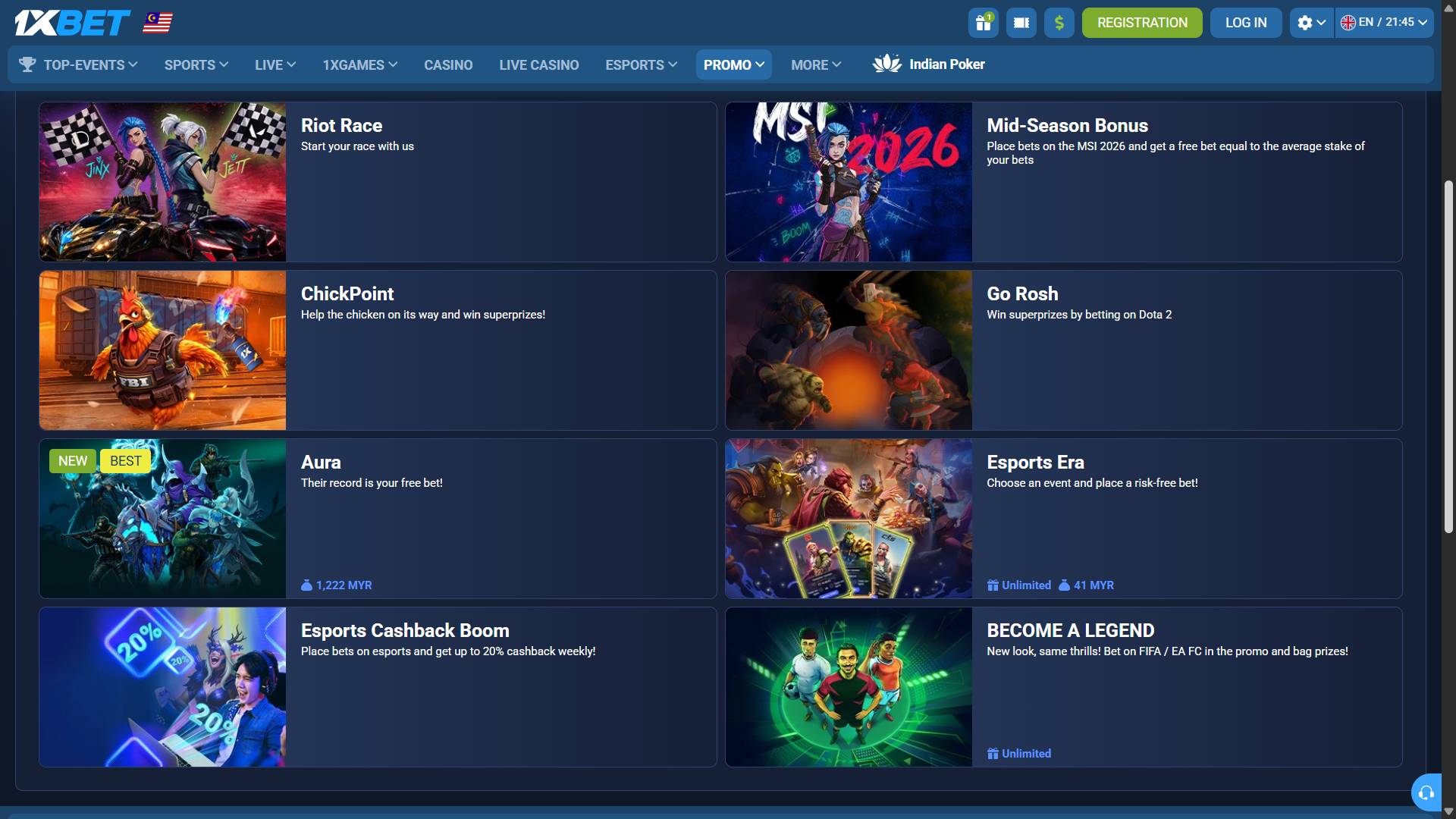This screenshot has height=819, width=1456.
Task: Open the Esports Era promo title
Action: pos(1035,463)
